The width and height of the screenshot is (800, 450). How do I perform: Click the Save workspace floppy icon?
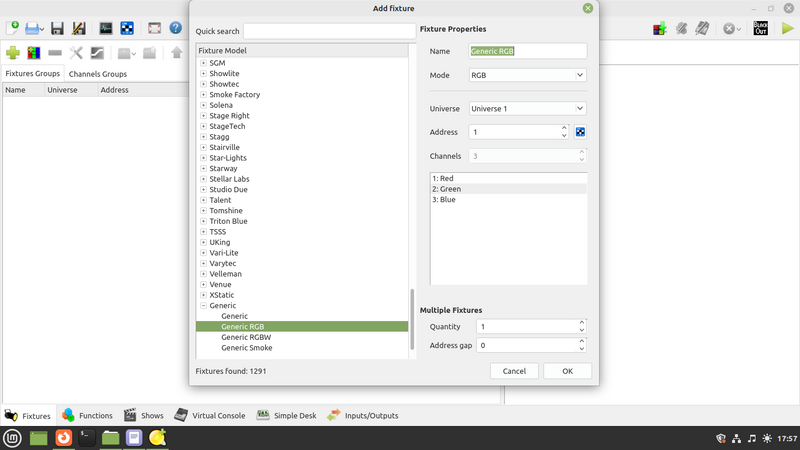coord(57,28)
